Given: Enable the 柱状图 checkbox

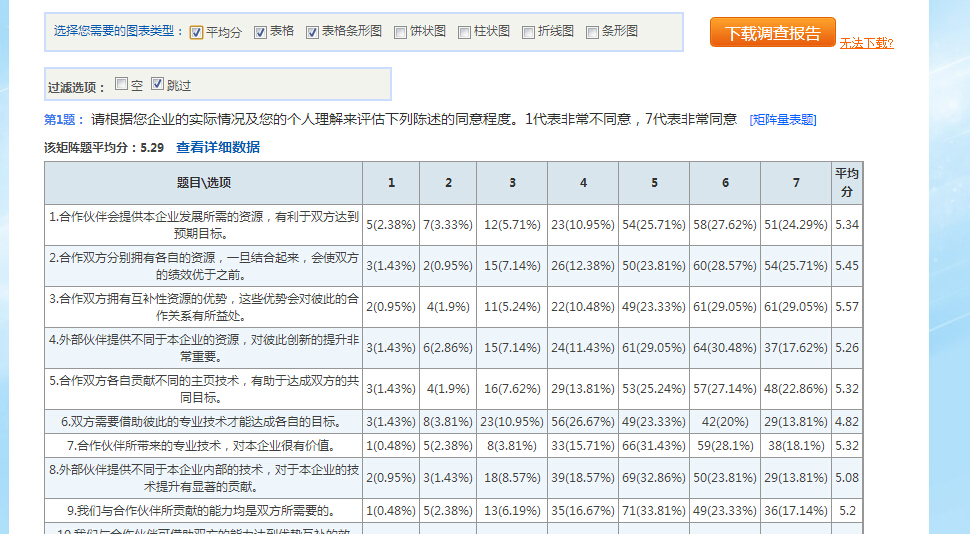Looking at the screenshot, I should (465, 32).
